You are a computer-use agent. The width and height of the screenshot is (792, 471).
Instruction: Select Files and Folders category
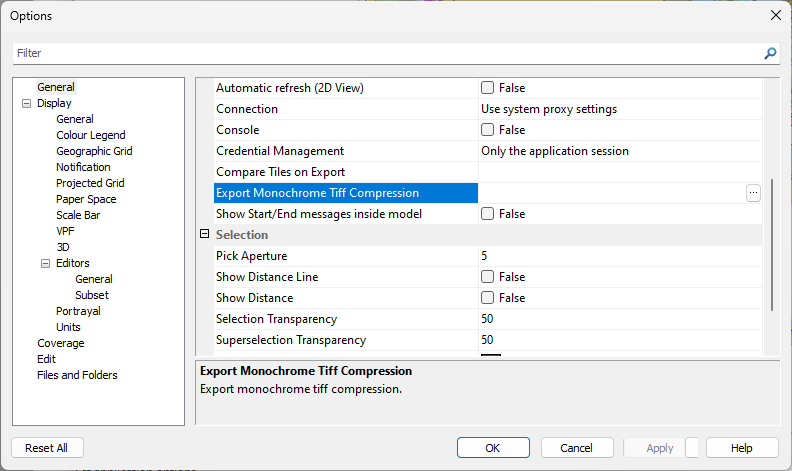click(x=77, y=375)
